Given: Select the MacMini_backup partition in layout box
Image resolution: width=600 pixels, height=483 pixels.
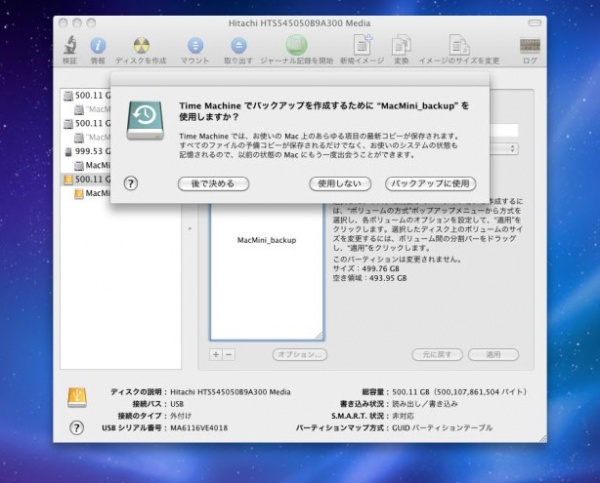Looking at the screenshot, I should point(267,272).
